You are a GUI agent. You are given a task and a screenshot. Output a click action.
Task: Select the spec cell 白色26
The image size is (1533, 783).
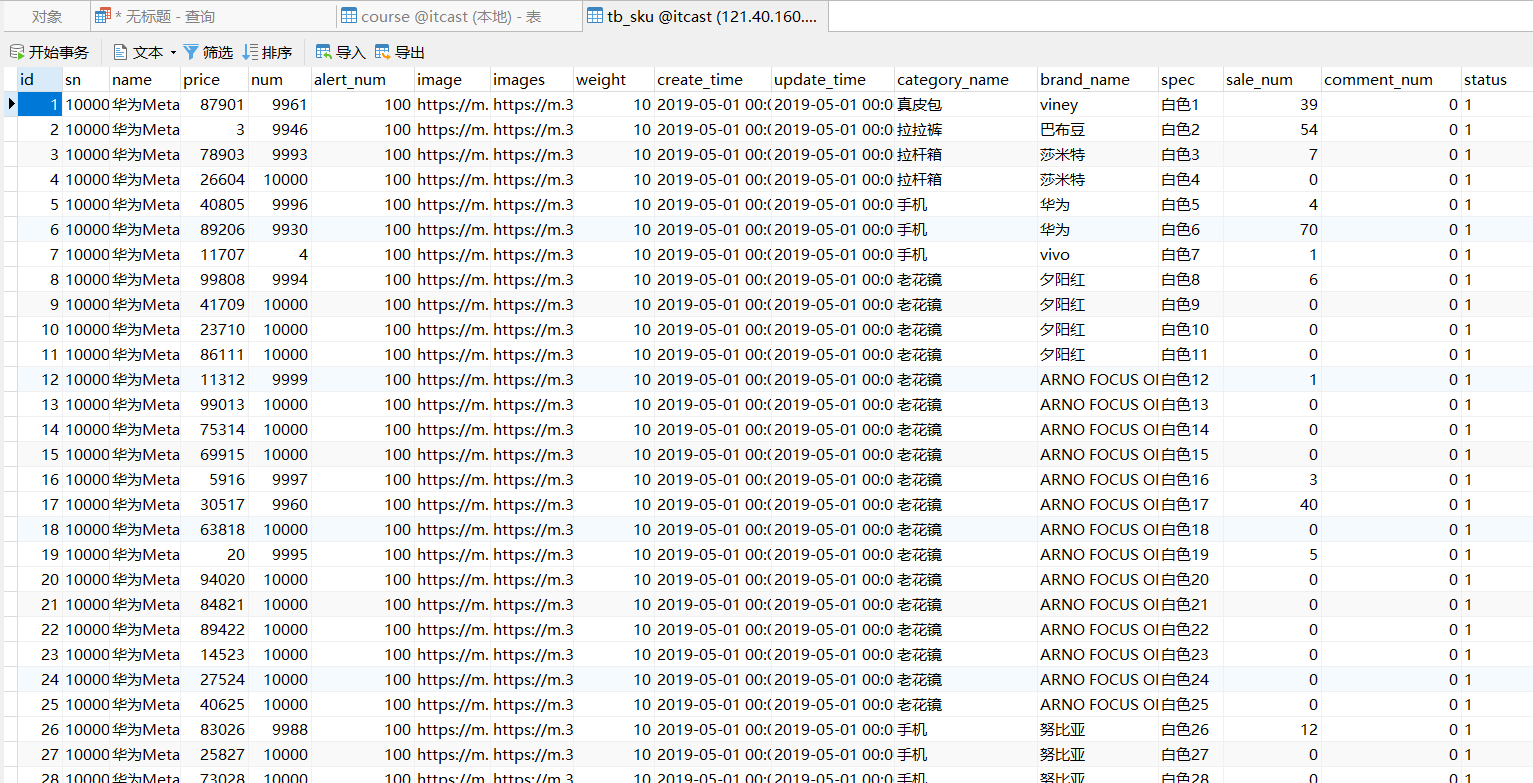coord(1191,729)
